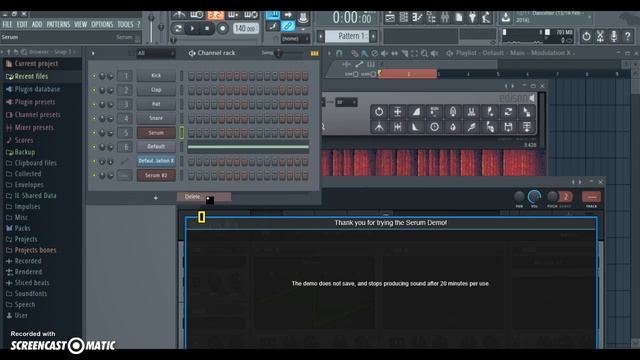Open the Channel rack options arrow menu
The width and height of the screenshot is (640, 360).
93,53
